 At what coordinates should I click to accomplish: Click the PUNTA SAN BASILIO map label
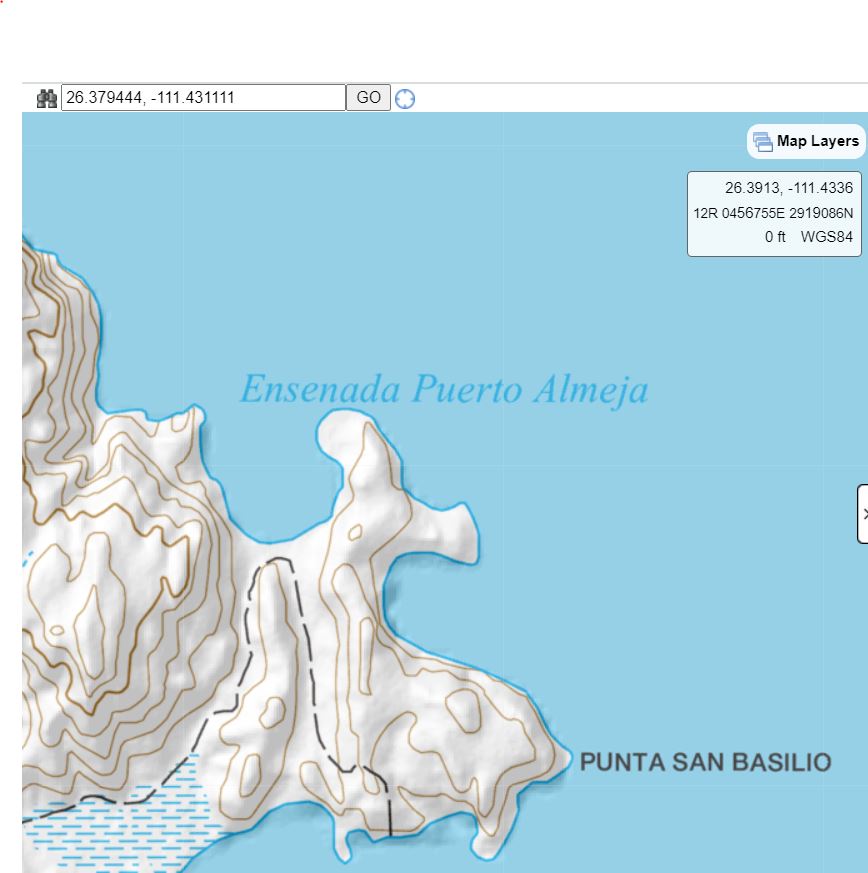tap(705, 762)
